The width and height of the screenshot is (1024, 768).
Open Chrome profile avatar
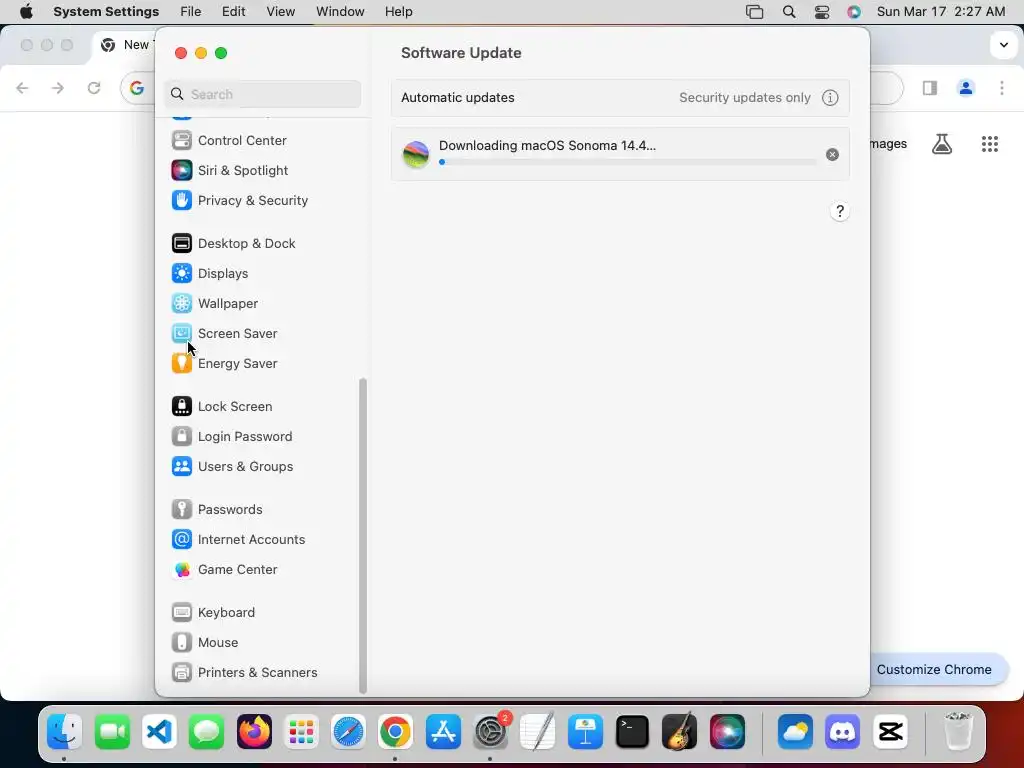click(x=966, y=88)
